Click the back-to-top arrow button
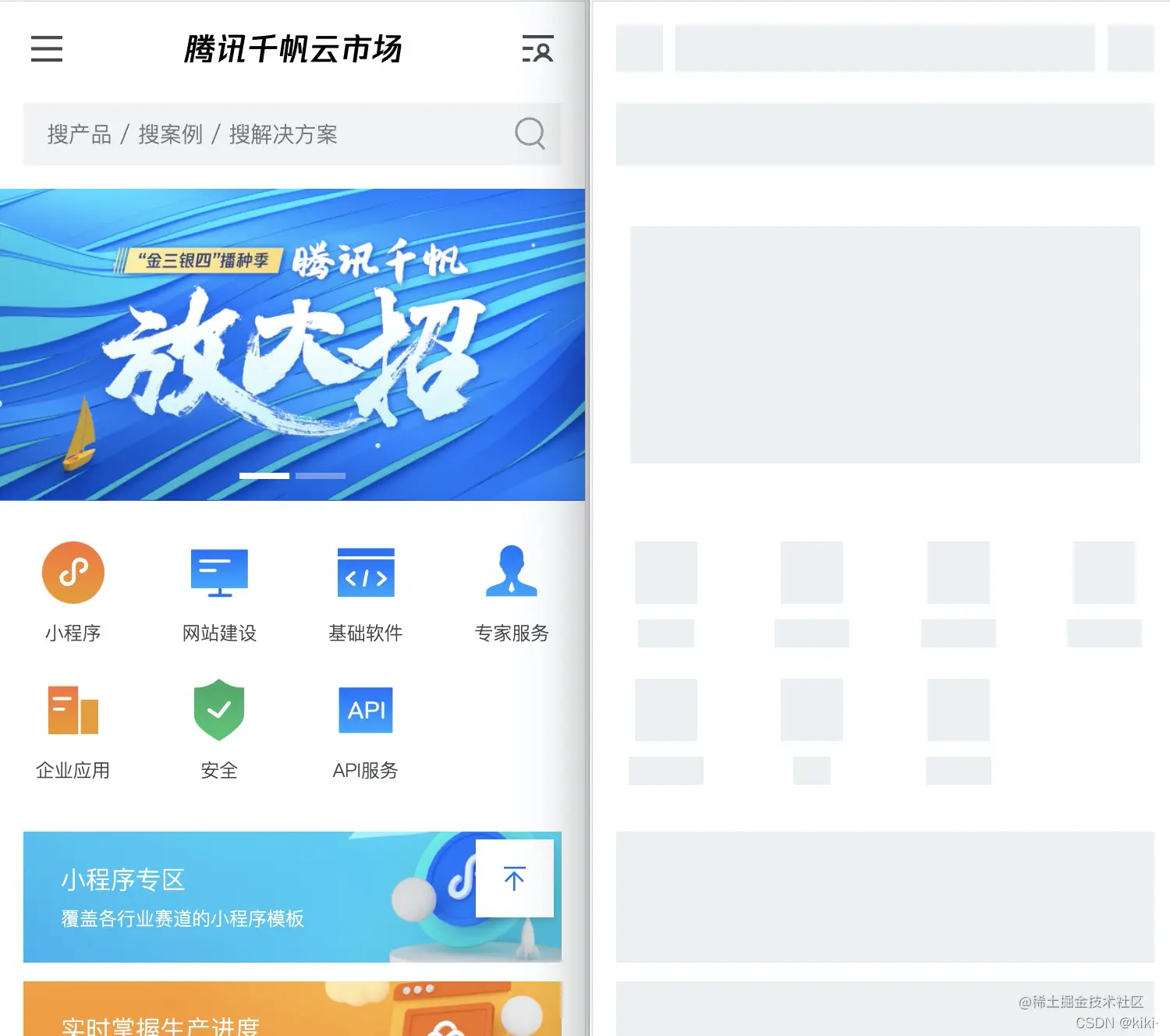 click(x=514, y=877)
